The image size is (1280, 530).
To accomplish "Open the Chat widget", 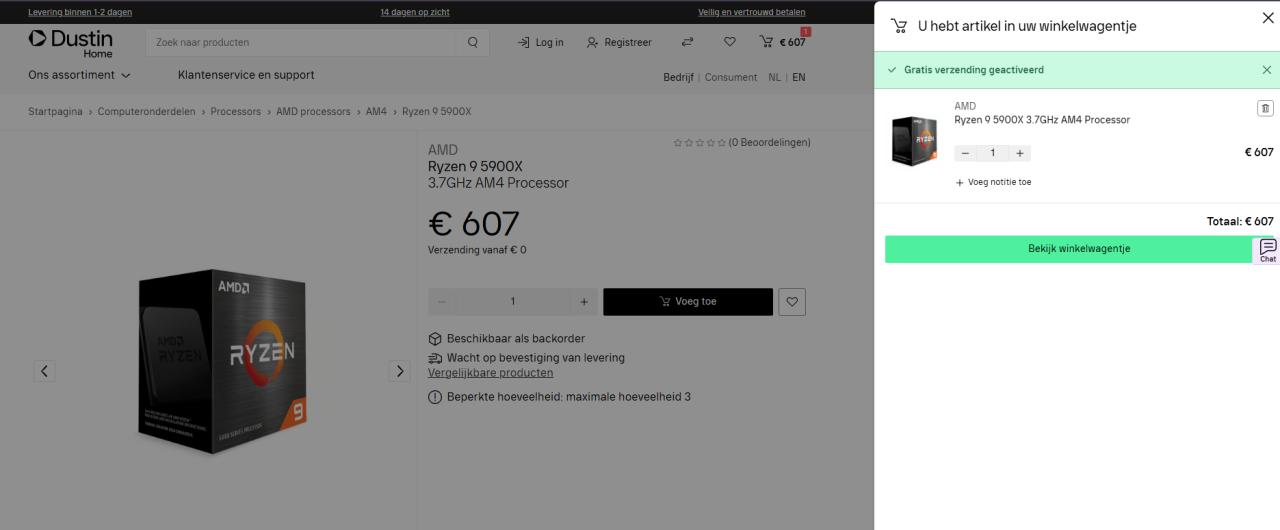I will [x=1267, y=250].
